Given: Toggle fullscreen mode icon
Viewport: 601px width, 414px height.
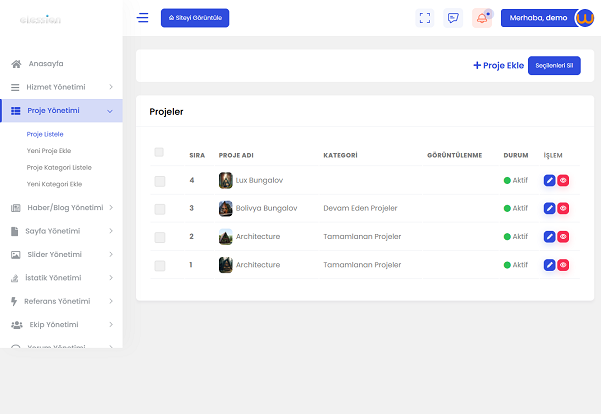Looking at the screenshot, I should pos(425,18).
